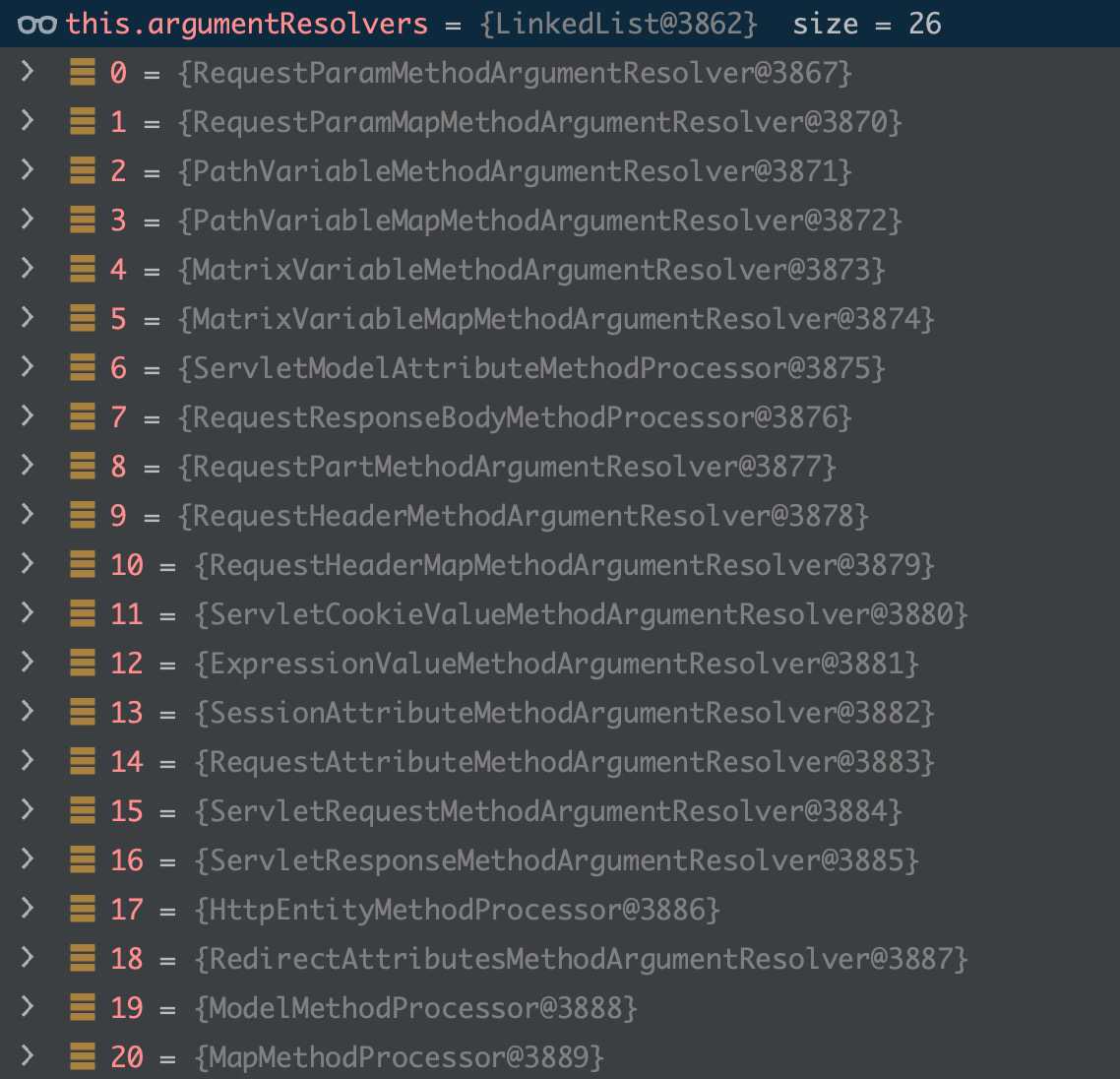The width and height of the screenshot is (1120, 1079).
Task: Expand element 13 SessionAttributeMethodArgumentResolver
Action: coord(28,711)
